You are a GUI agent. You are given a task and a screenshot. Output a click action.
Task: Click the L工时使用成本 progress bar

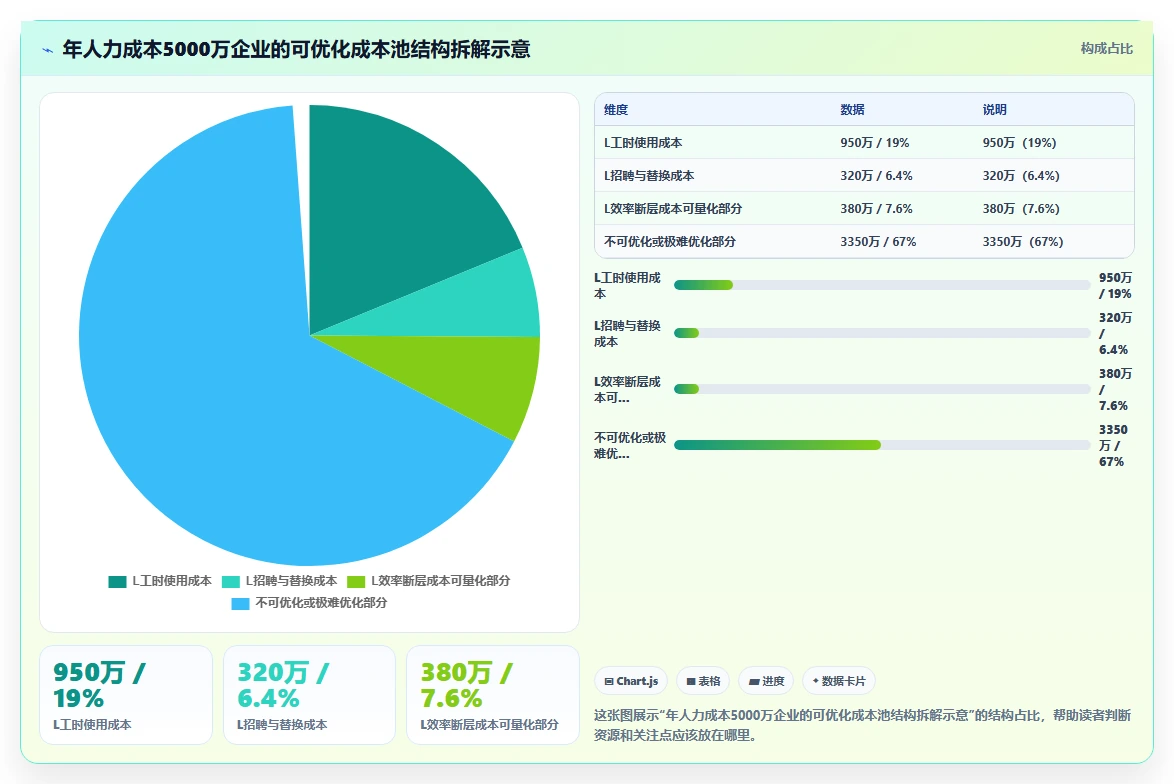(882, 285)
